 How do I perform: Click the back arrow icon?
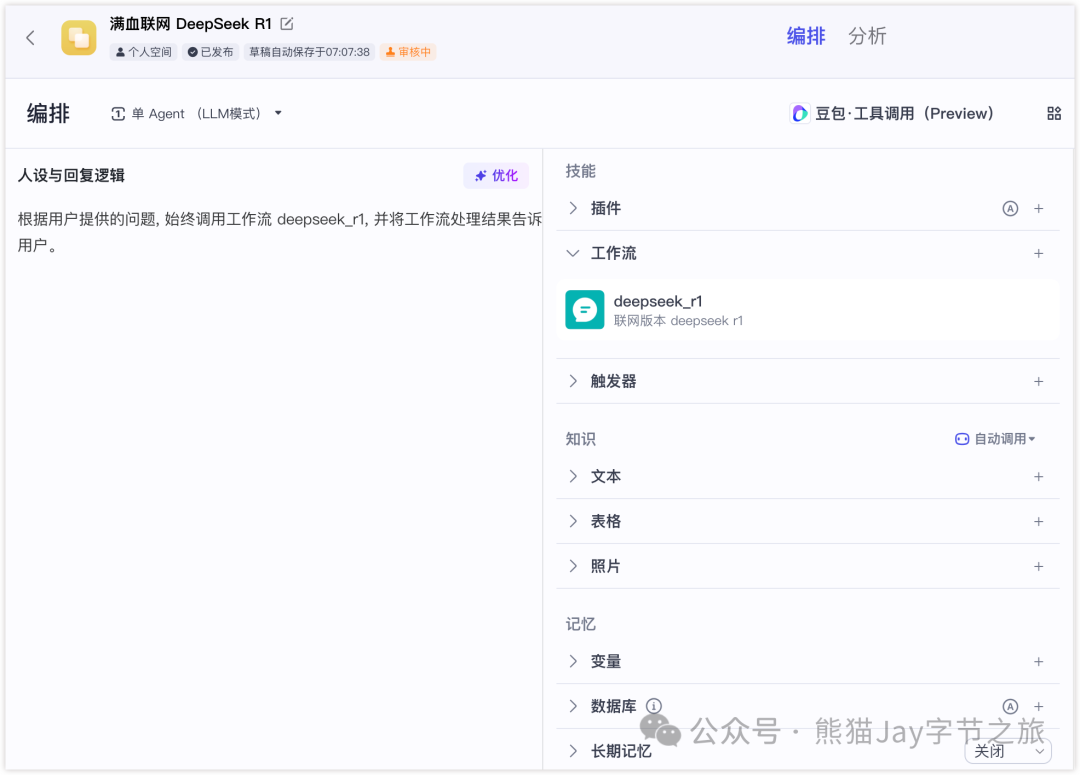click(x=30, y=38)
